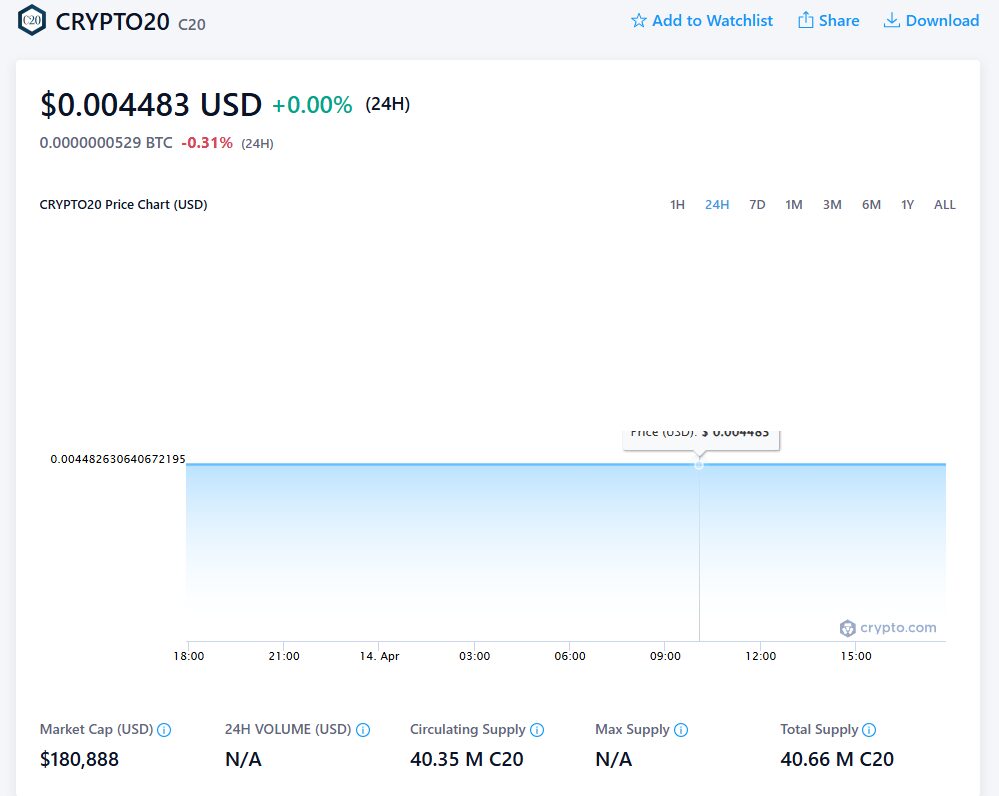This screenshot has height=796, width=999.
Task: Click the star icon beside Add to Watchlist
Action: 638,20
